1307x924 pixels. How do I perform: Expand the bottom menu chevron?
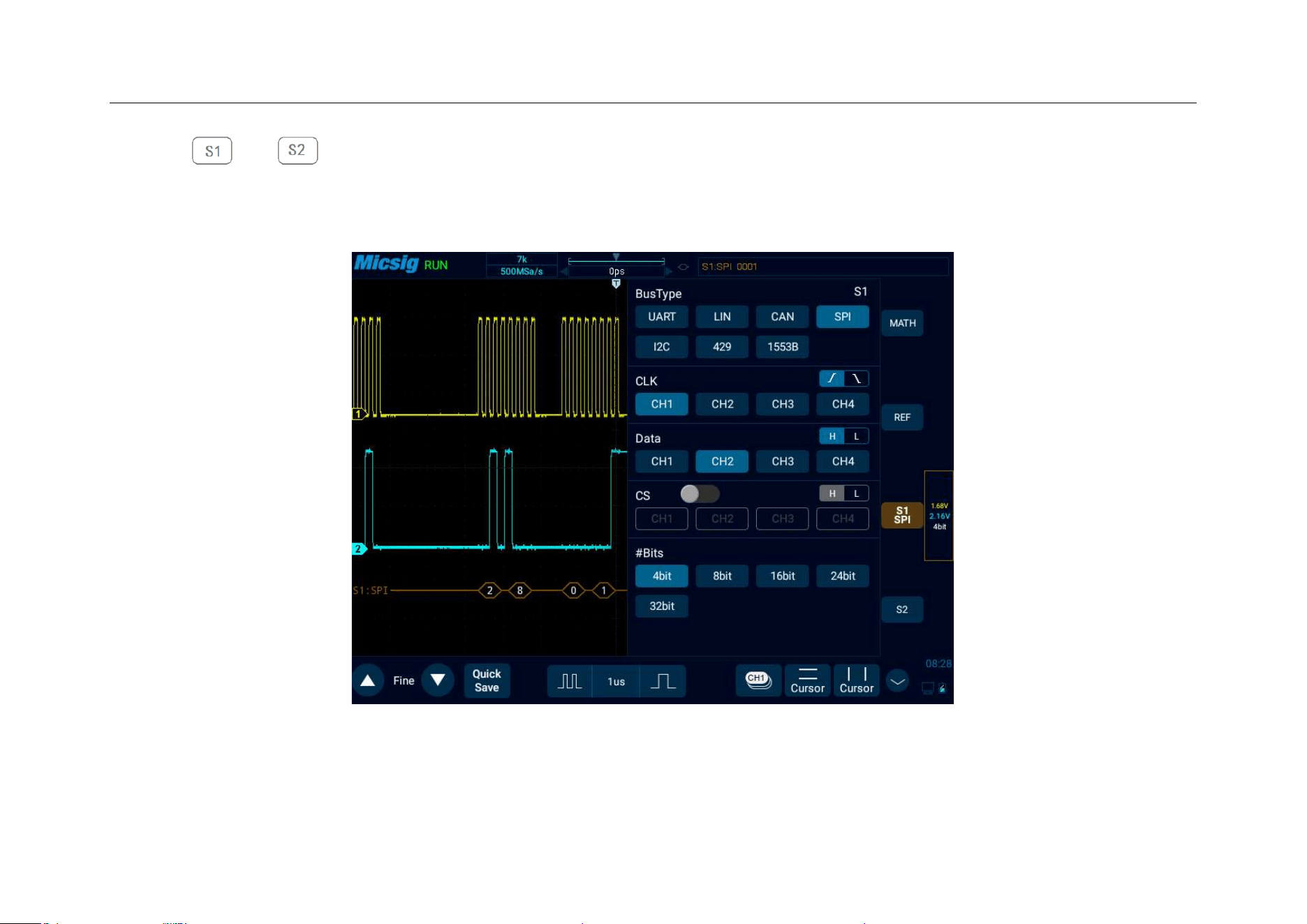pos(898,680)
